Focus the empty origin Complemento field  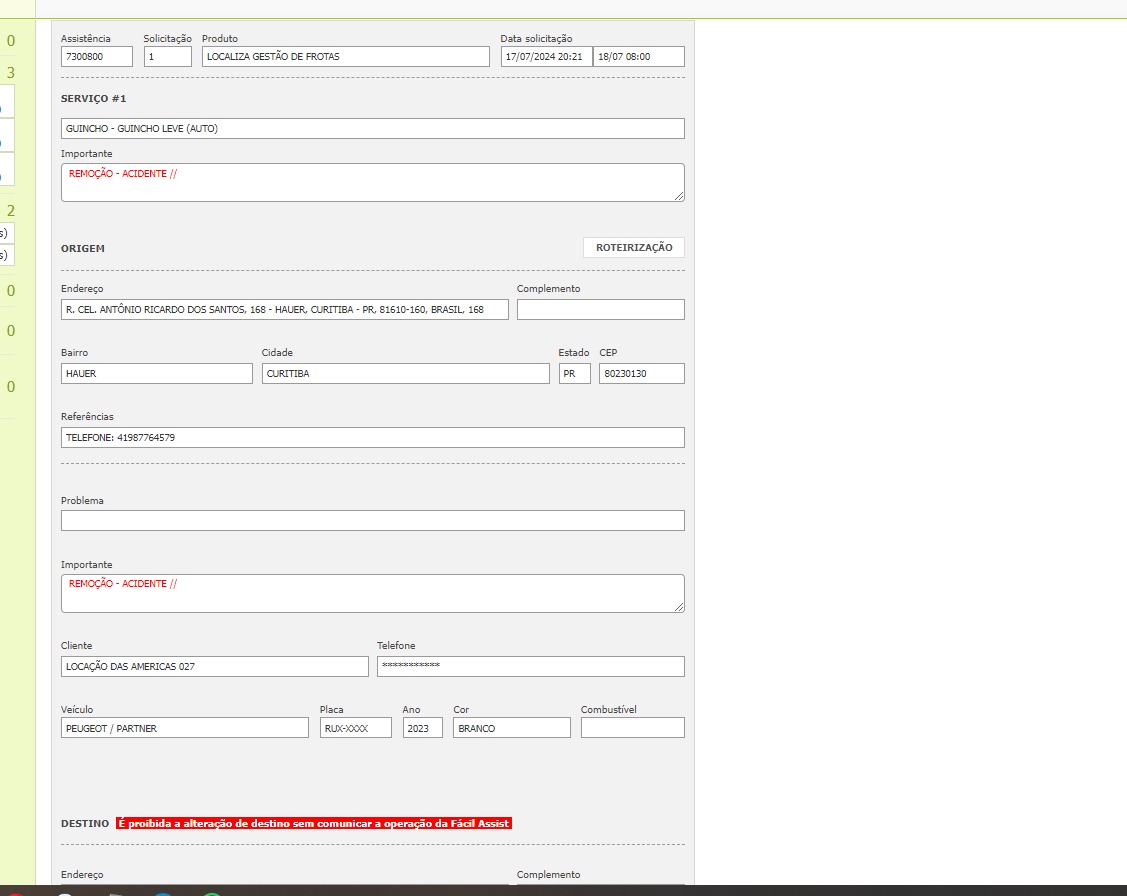[x=600, y=310]
